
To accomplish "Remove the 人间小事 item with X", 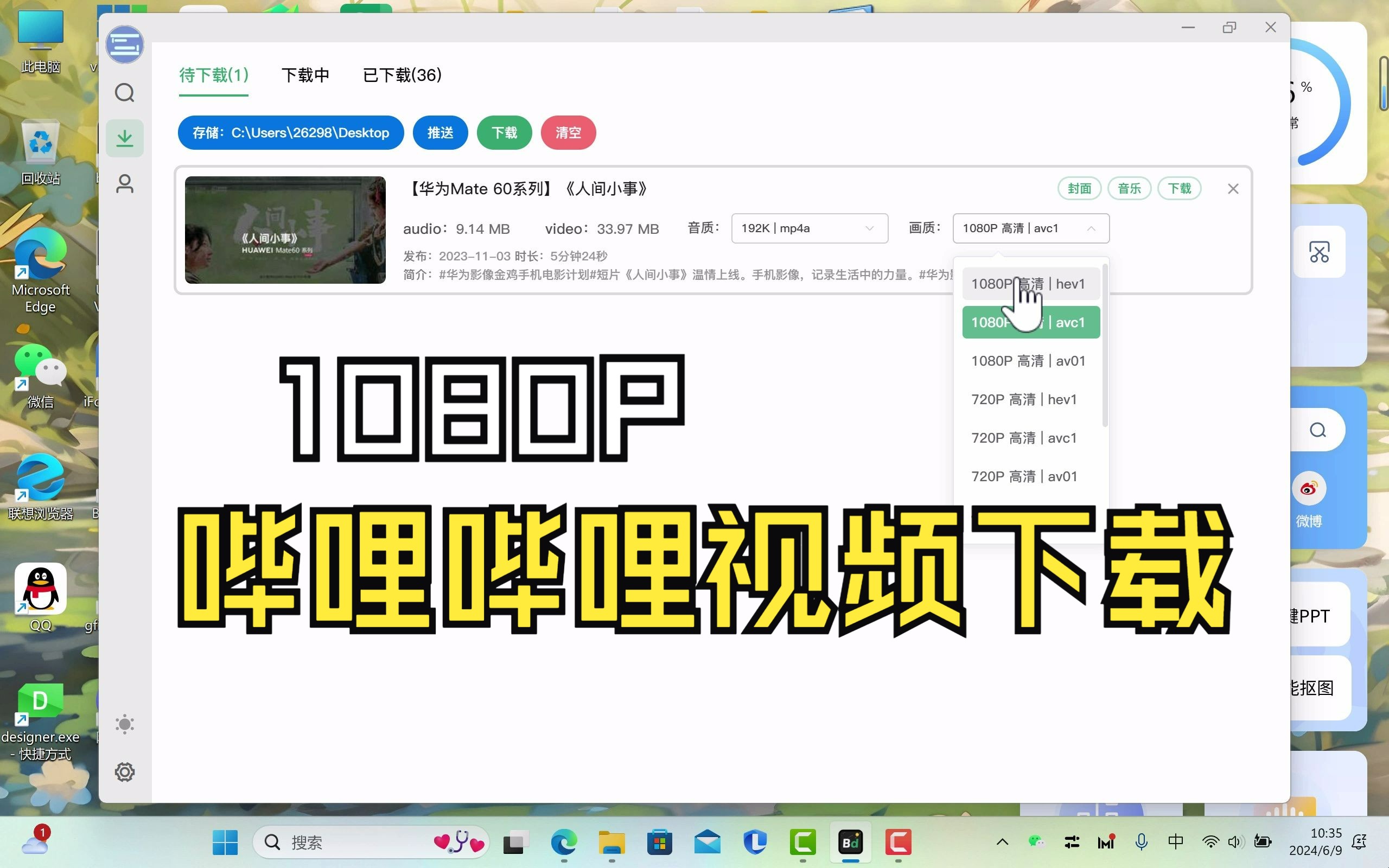I will coord(1233,189).
